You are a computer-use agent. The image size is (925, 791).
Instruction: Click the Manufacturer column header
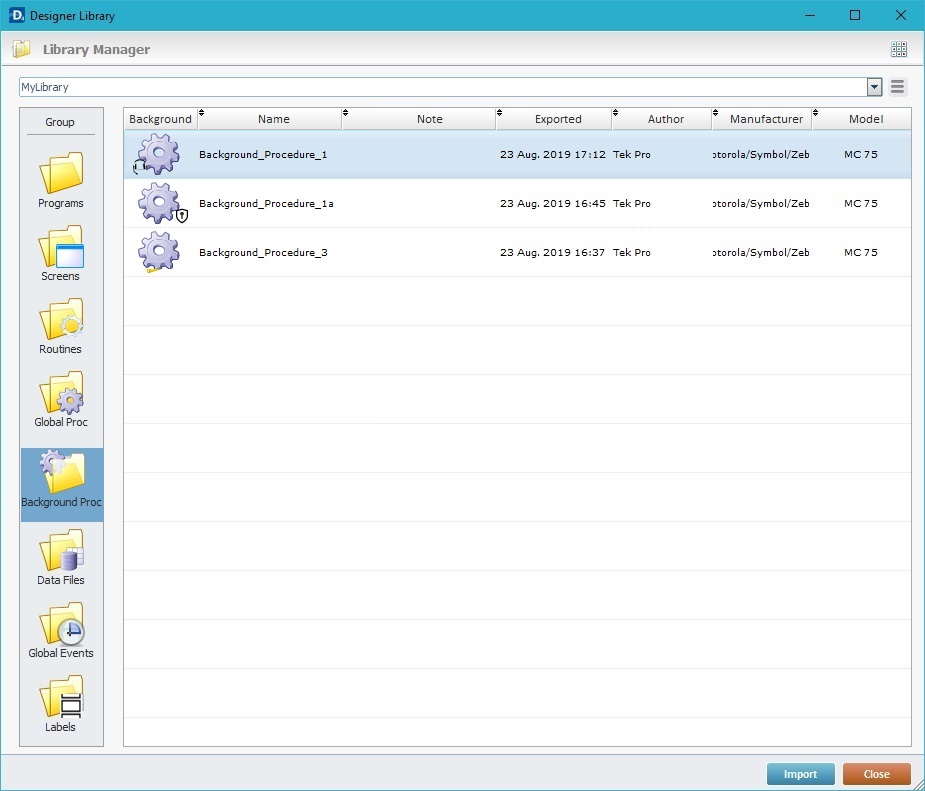coord(766,119)
